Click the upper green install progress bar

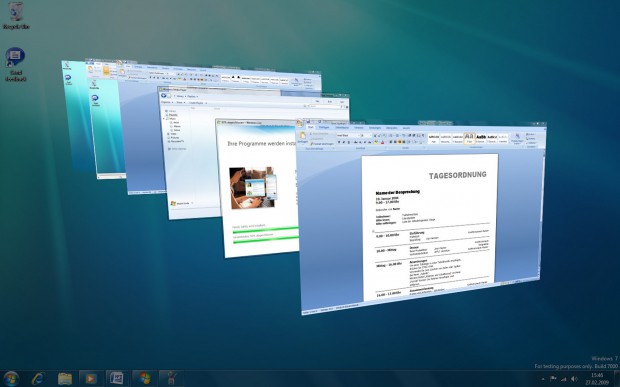[x=265, y=230]
